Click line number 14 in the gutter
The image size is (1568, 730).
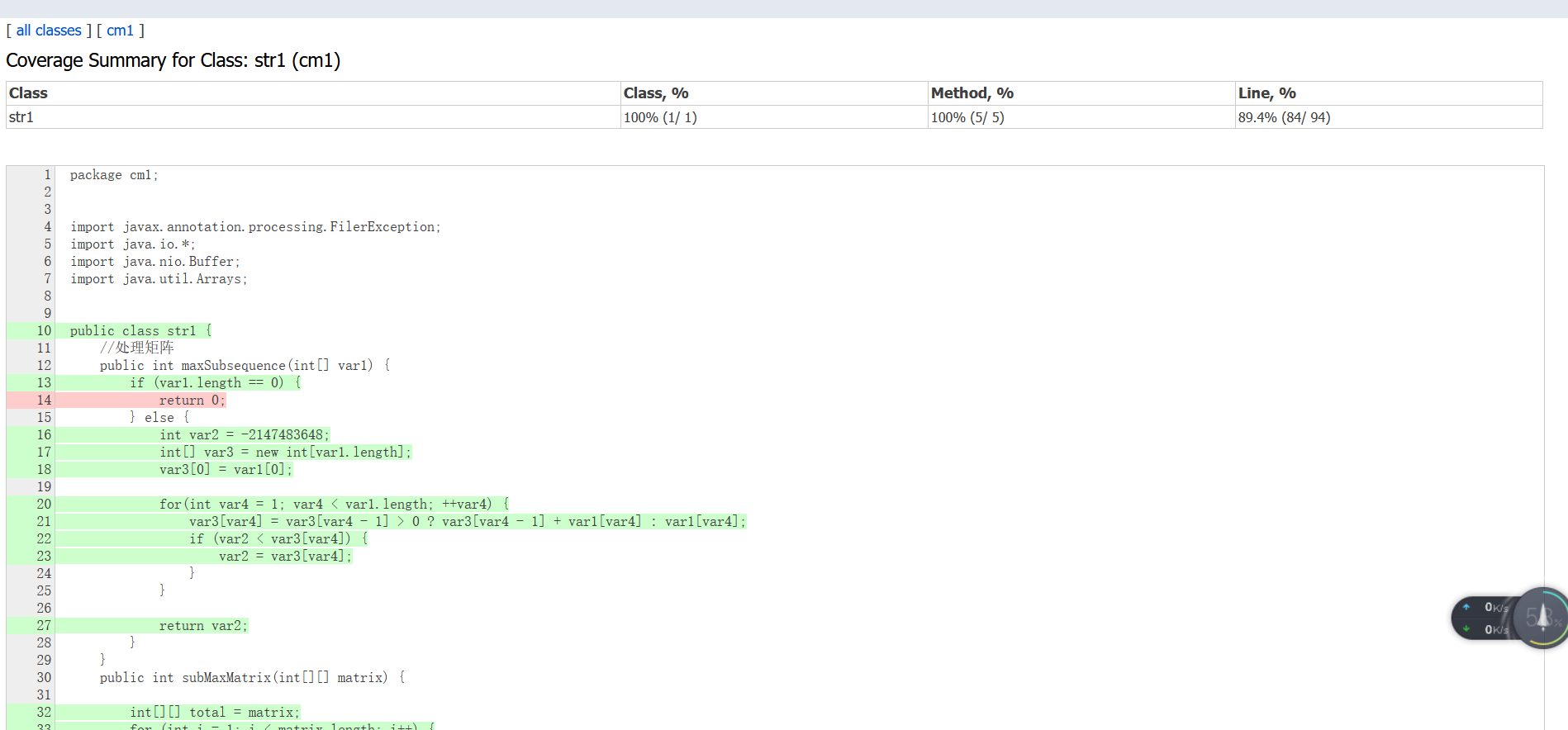(x=44, y=401)
